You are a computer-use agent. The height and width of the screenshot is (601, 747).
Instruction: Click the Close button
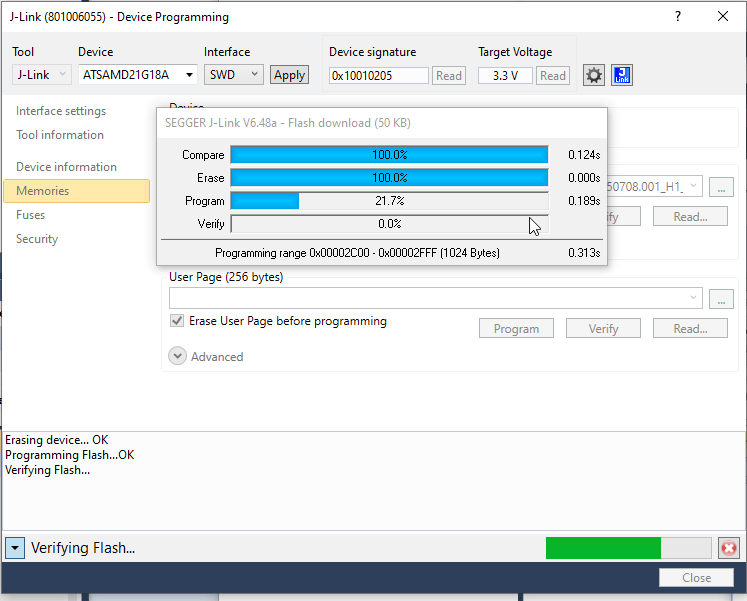click(696, 578)
